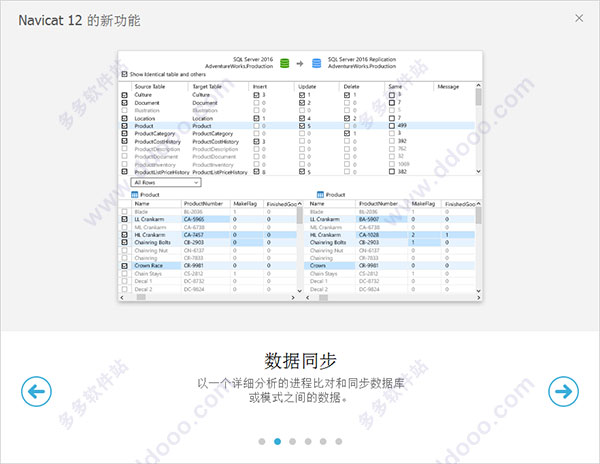This screenshot has width=600, height=464.
Task: Click the blue target database icon in preview
Action: point(316,63)
